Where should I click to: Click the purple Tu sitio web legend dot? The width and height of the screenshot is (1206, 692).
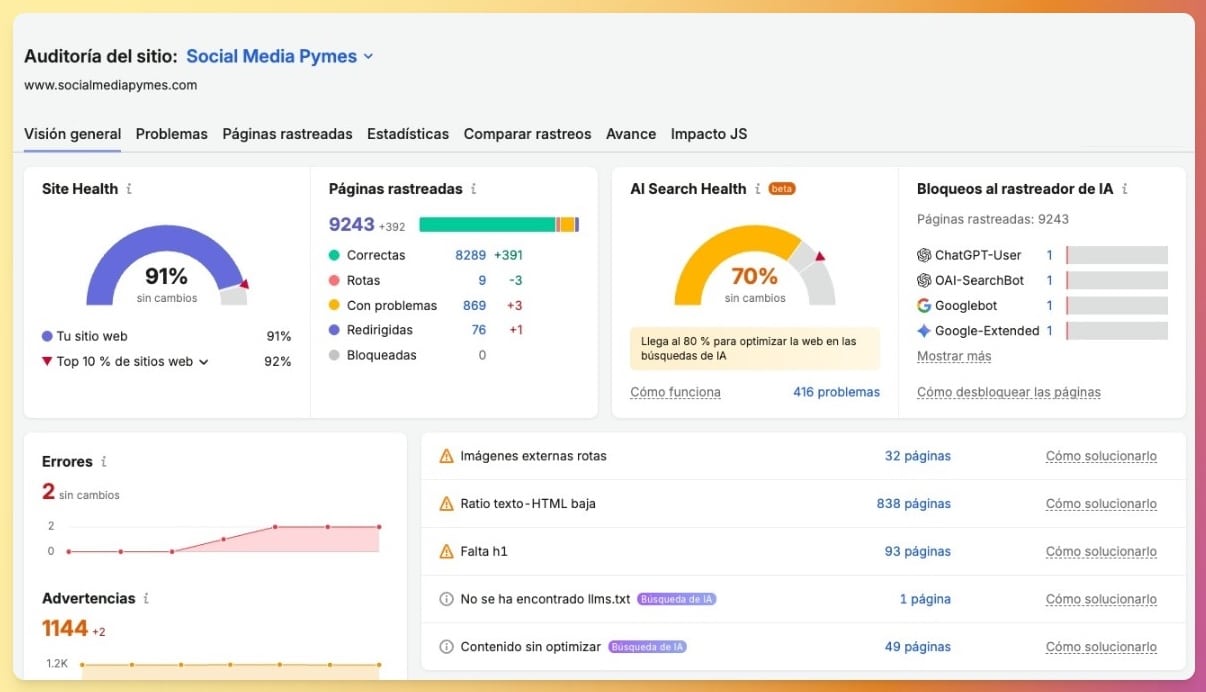point(47,337)
